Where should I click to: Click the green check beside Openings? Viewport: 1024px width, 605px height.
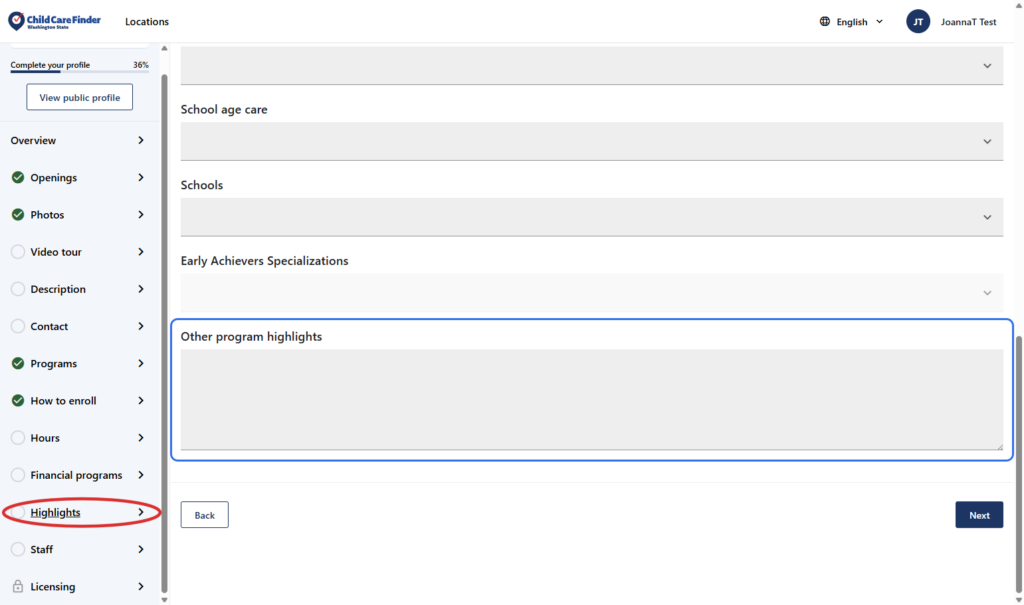click(x=18, y=178)
